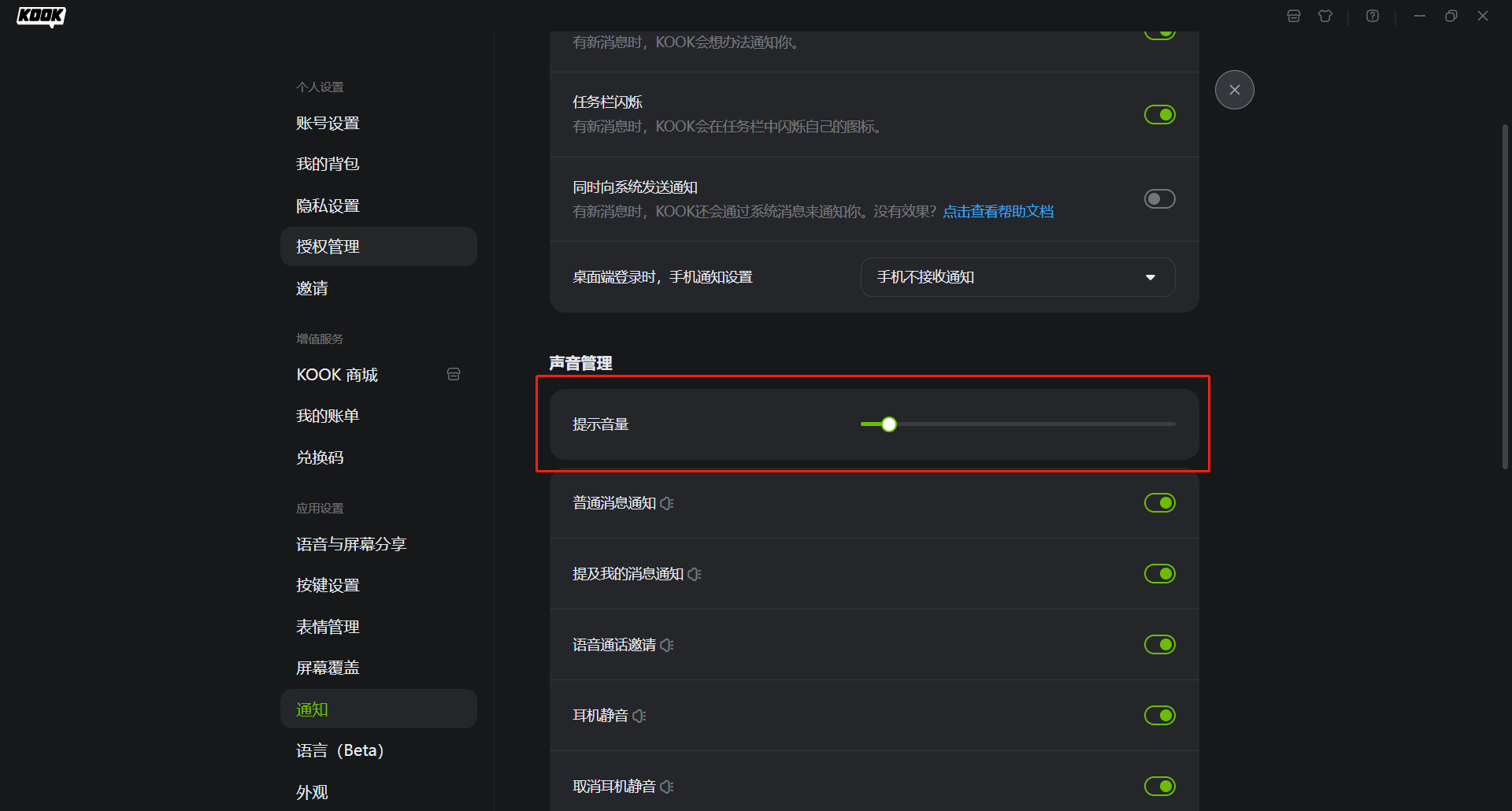Click the store icon in title bar
Viewport: 1512px width, 811px height.
[1293, 16]
